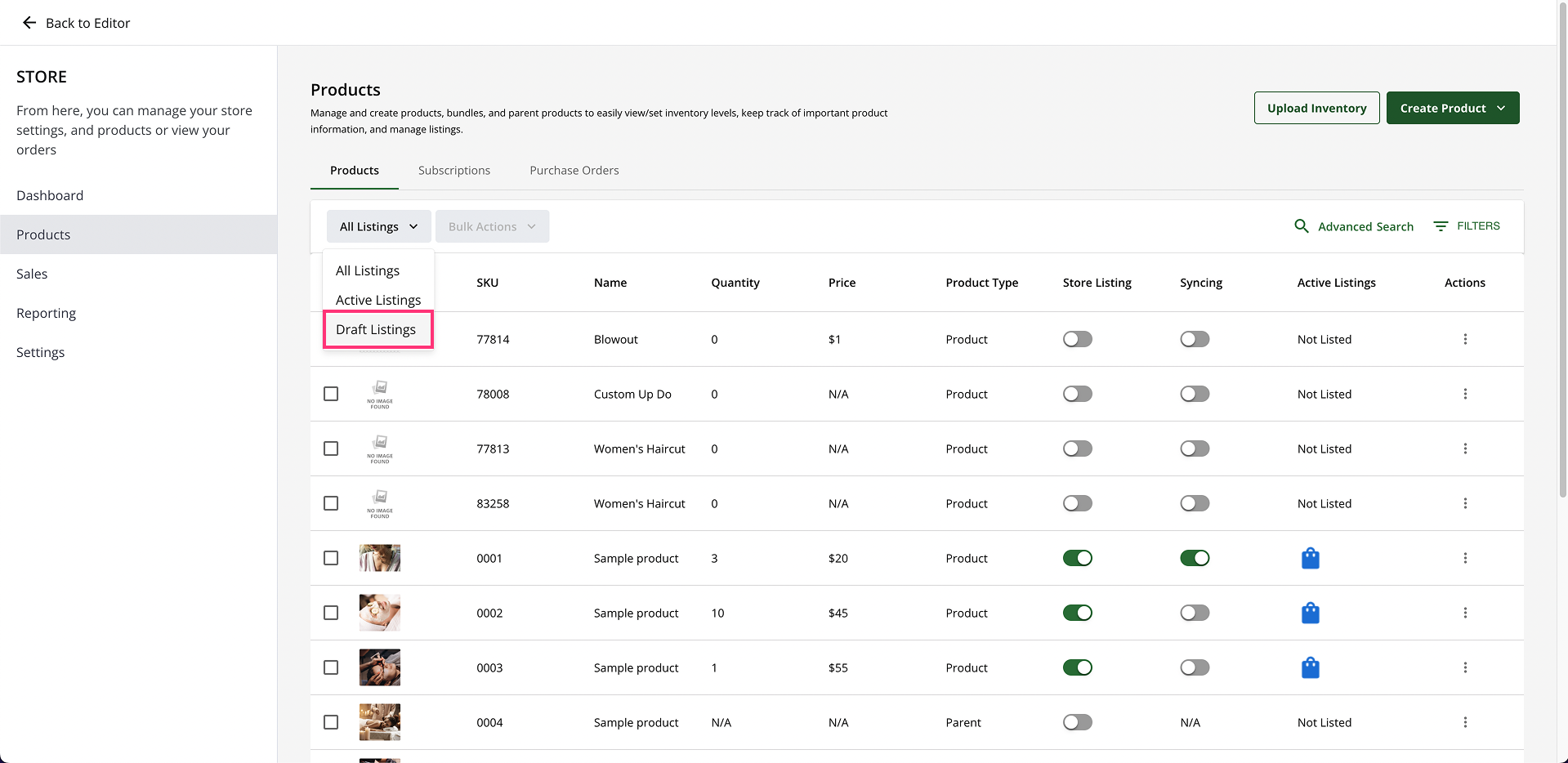The width and height of the screenshot is (1568, 763).
Task: Open the Bulk Actions dropdown
Action: click(492, 226)
